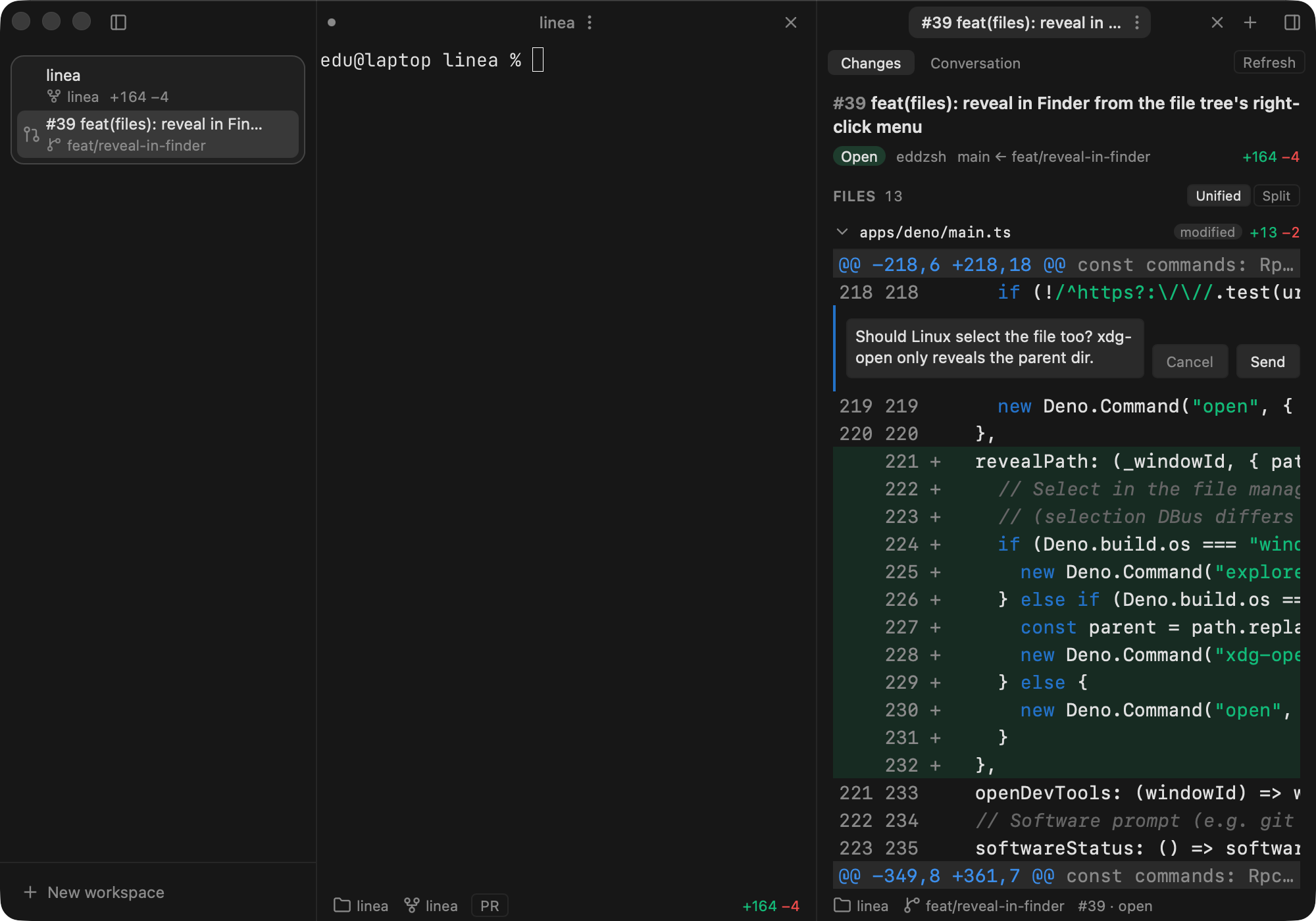Cancel the inline review comment
Image resolution: width=1316 pixels, height=921 pixels.
(x=1190, y=361)
